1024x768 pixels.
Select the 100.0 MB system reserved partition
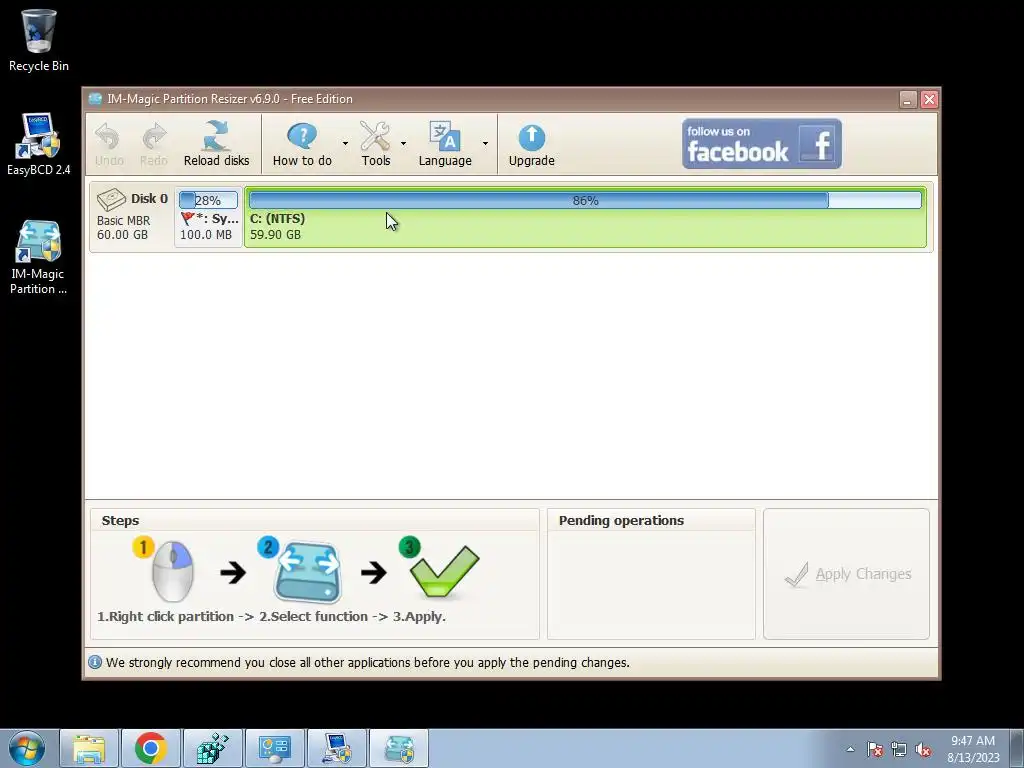click(x=208, y=217)
